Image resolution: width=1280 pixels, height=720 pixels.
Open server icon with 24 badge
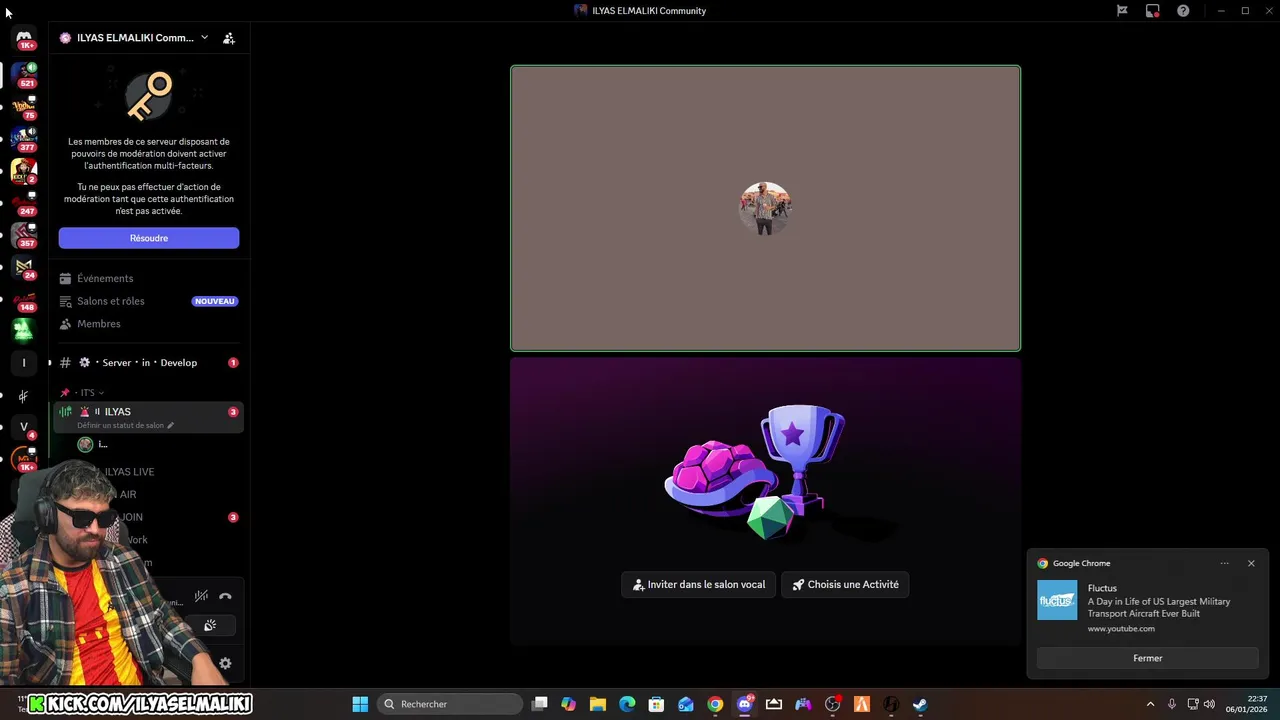point(24,266)
